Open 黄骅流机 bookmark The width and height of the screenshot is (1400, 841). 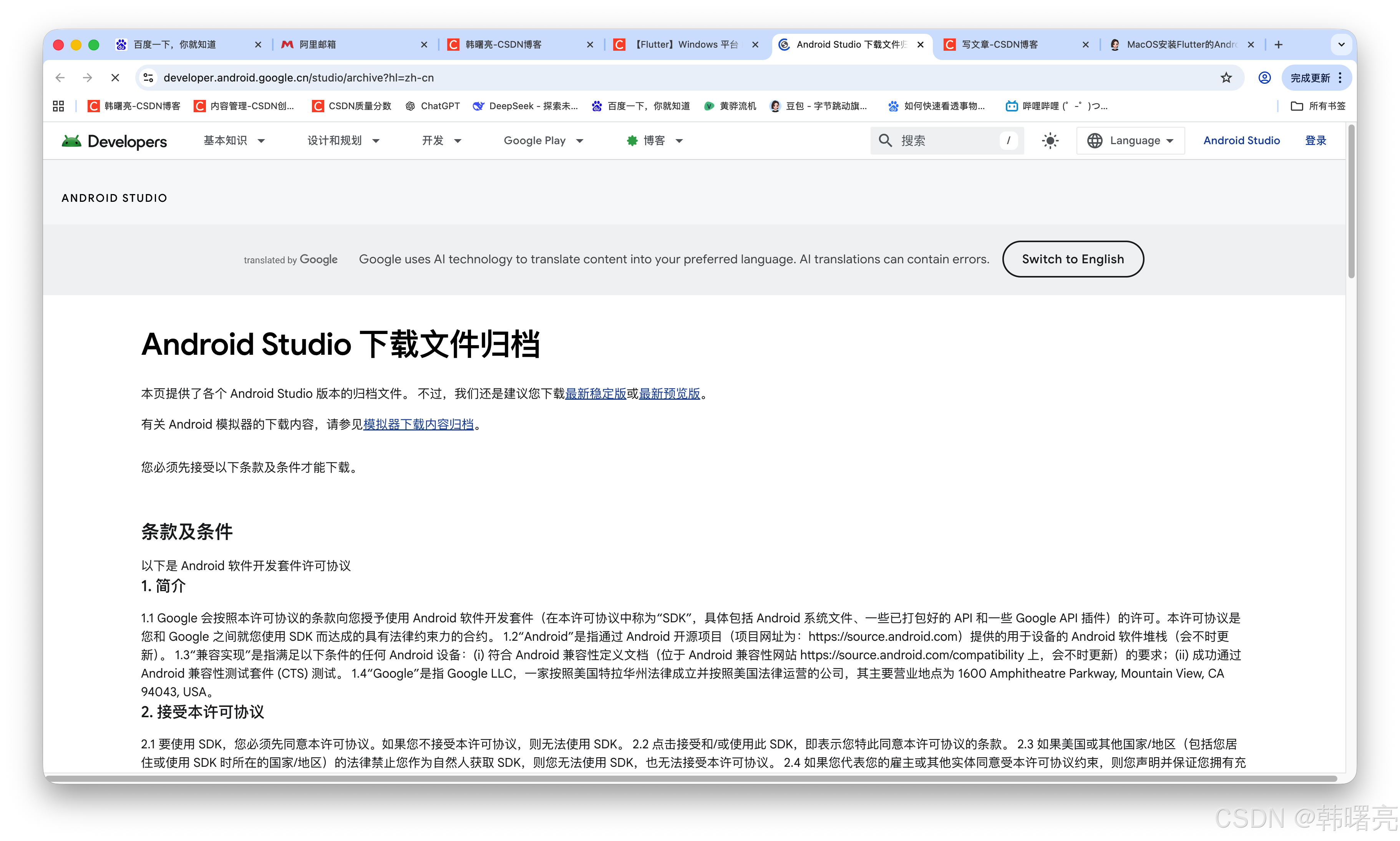(730, 106)
